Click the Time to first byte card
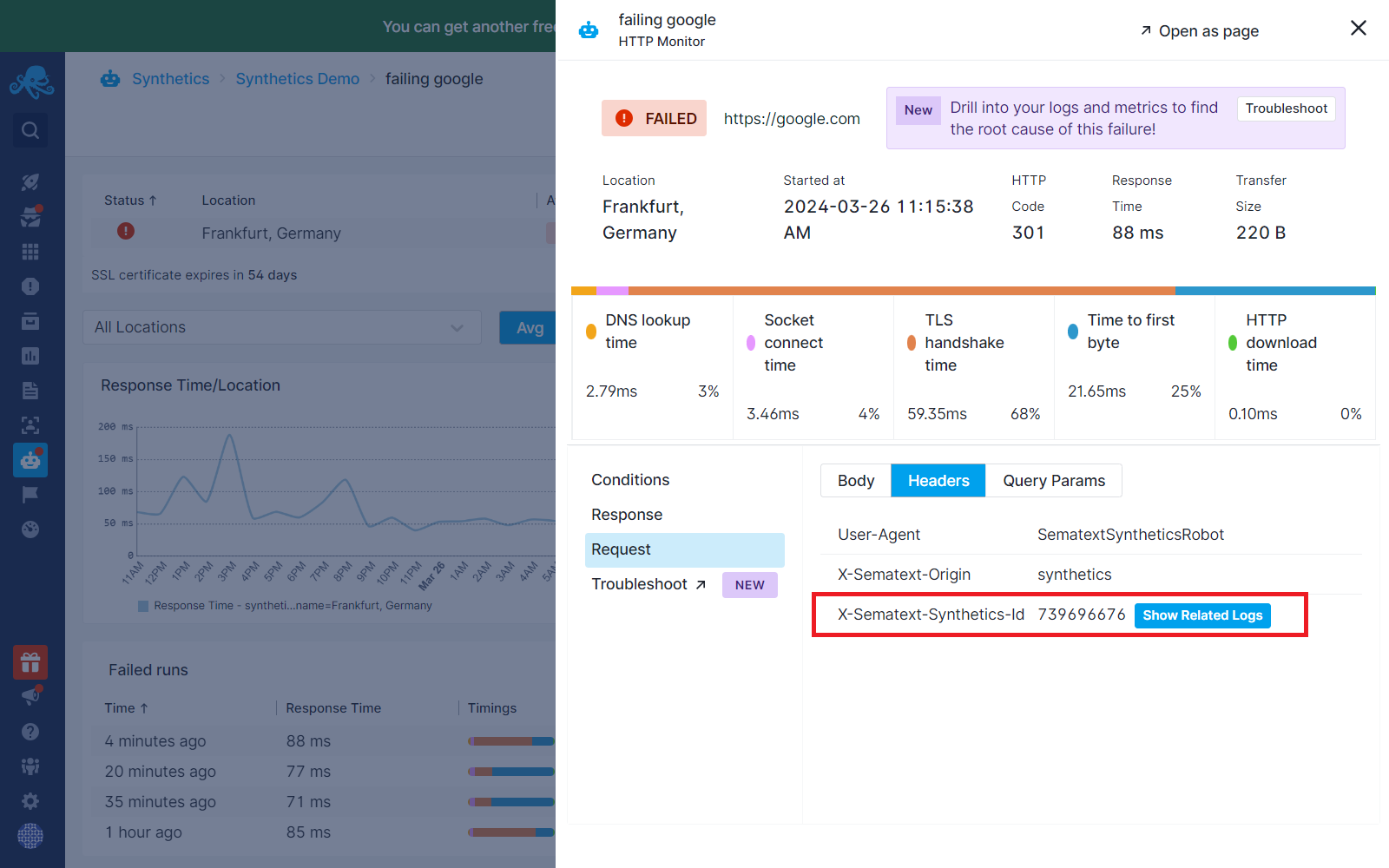 coord(1135,367)
